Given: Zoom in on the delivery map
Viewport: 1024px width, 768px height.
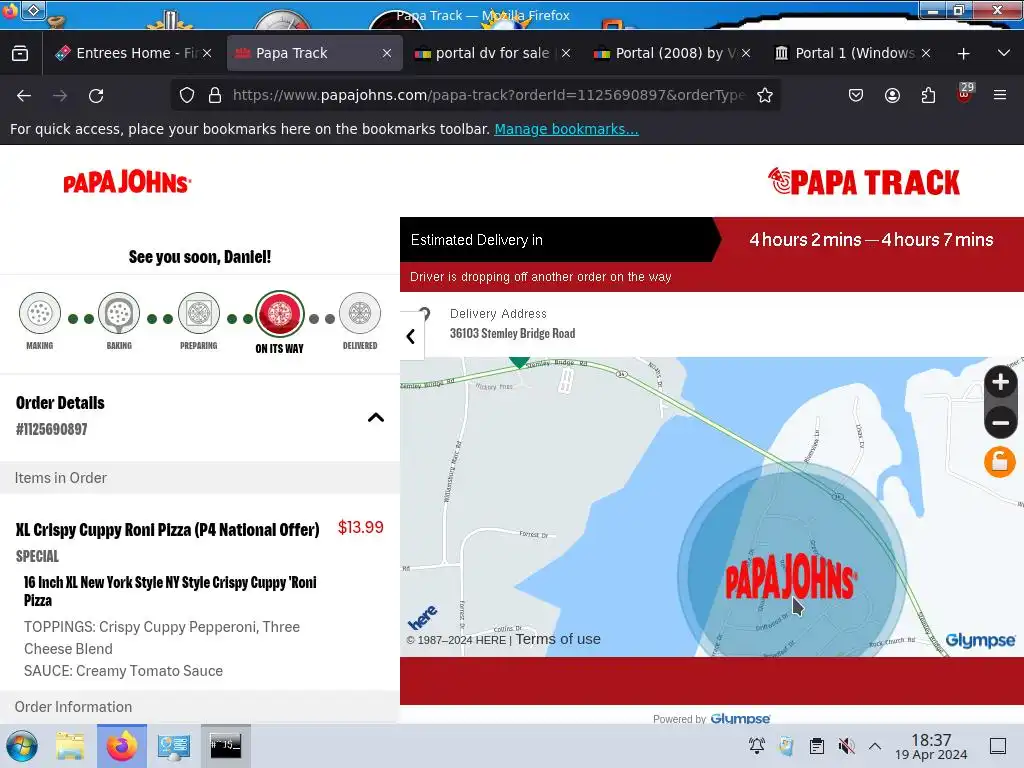Looking at the screenshot, I should tap(1000, 383).
